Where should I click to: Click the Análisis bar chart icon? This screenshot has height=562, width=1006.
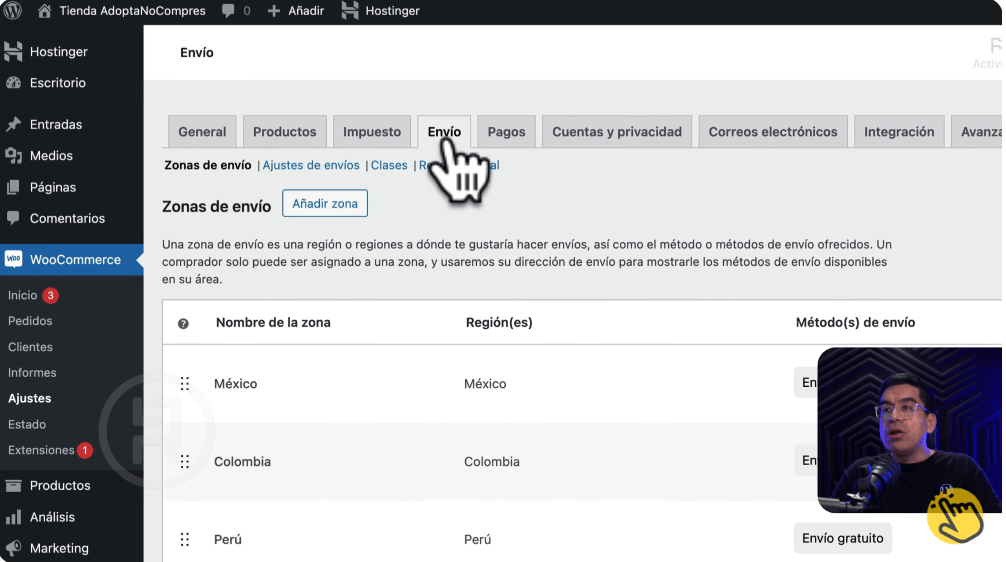tap(13, 517)
